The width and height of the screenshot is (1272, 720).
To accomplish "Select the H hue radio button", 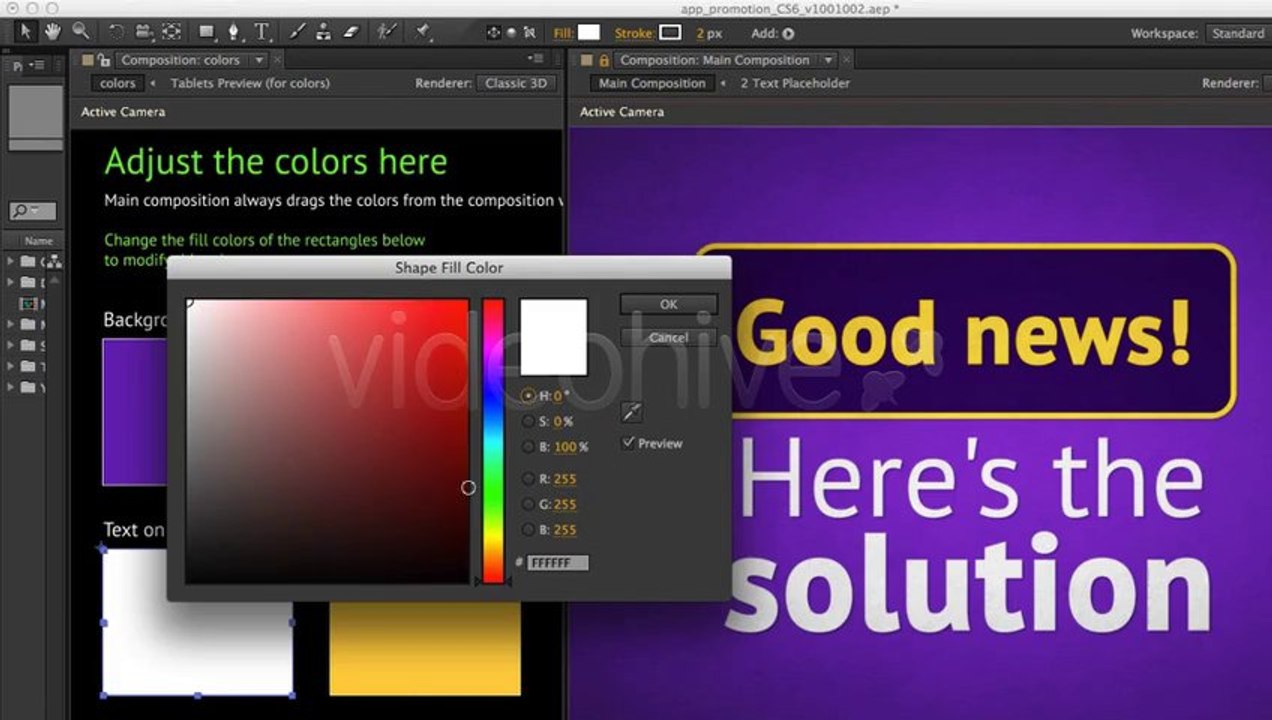I will coord(528,396).
